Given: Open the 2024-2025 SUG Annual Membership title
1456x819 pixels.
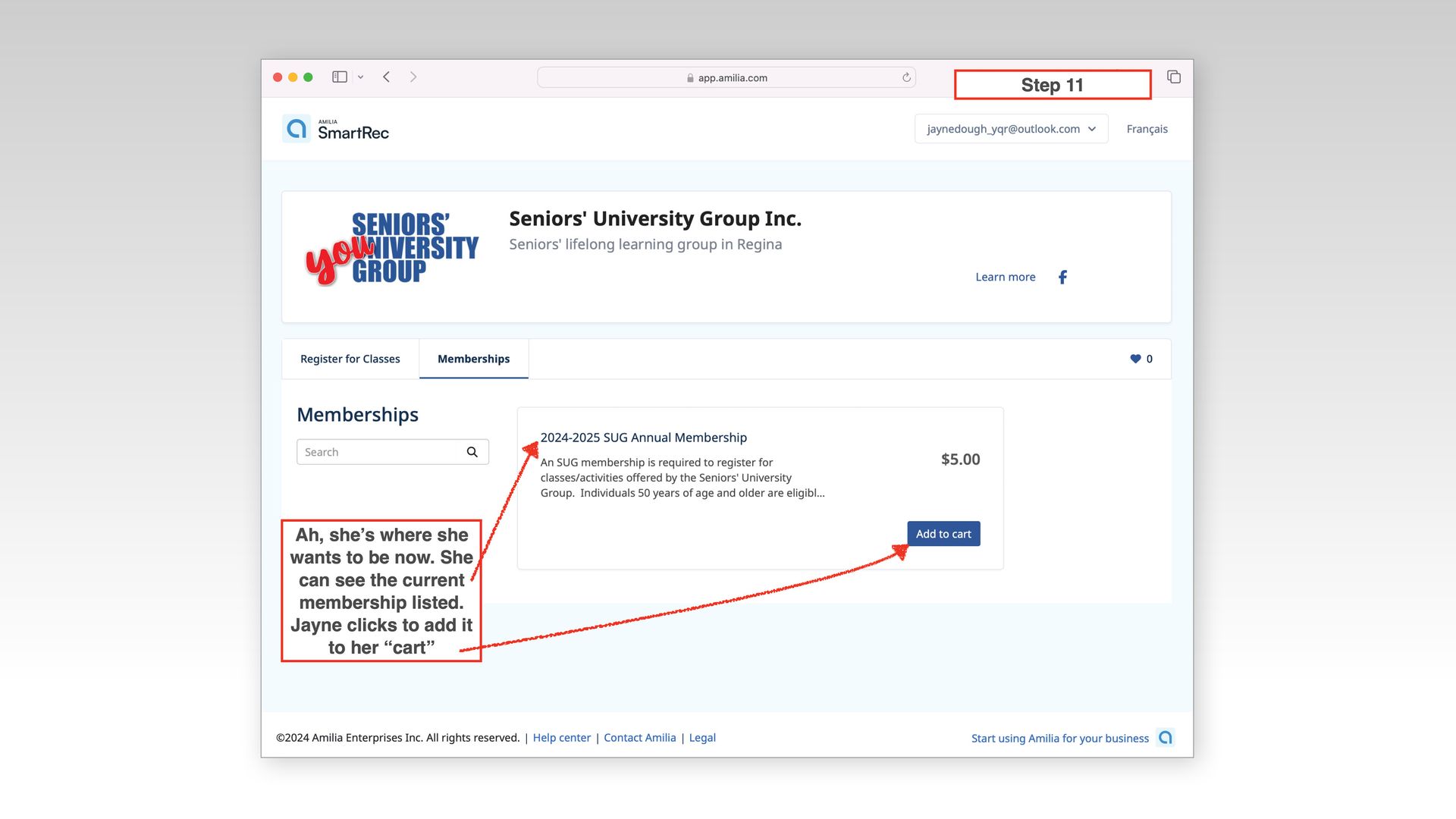Looking at the screenshot, I should coord(643,438).
